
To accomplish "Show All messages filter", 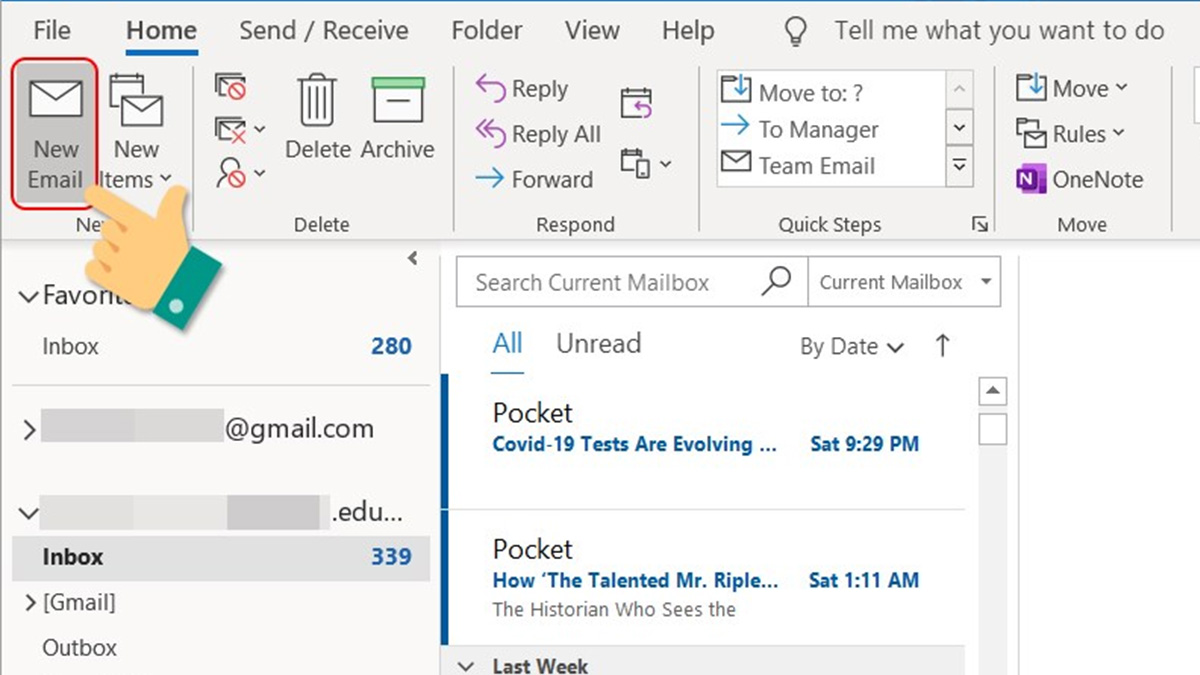I will [508, 344].
